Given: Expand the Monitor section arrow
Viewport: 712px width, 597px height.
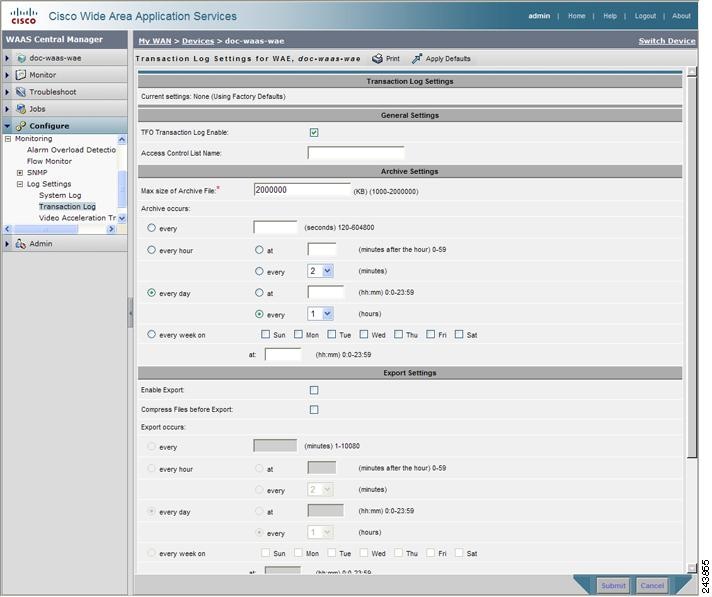Looking at the screenshot, I should [x=7, y=75].
